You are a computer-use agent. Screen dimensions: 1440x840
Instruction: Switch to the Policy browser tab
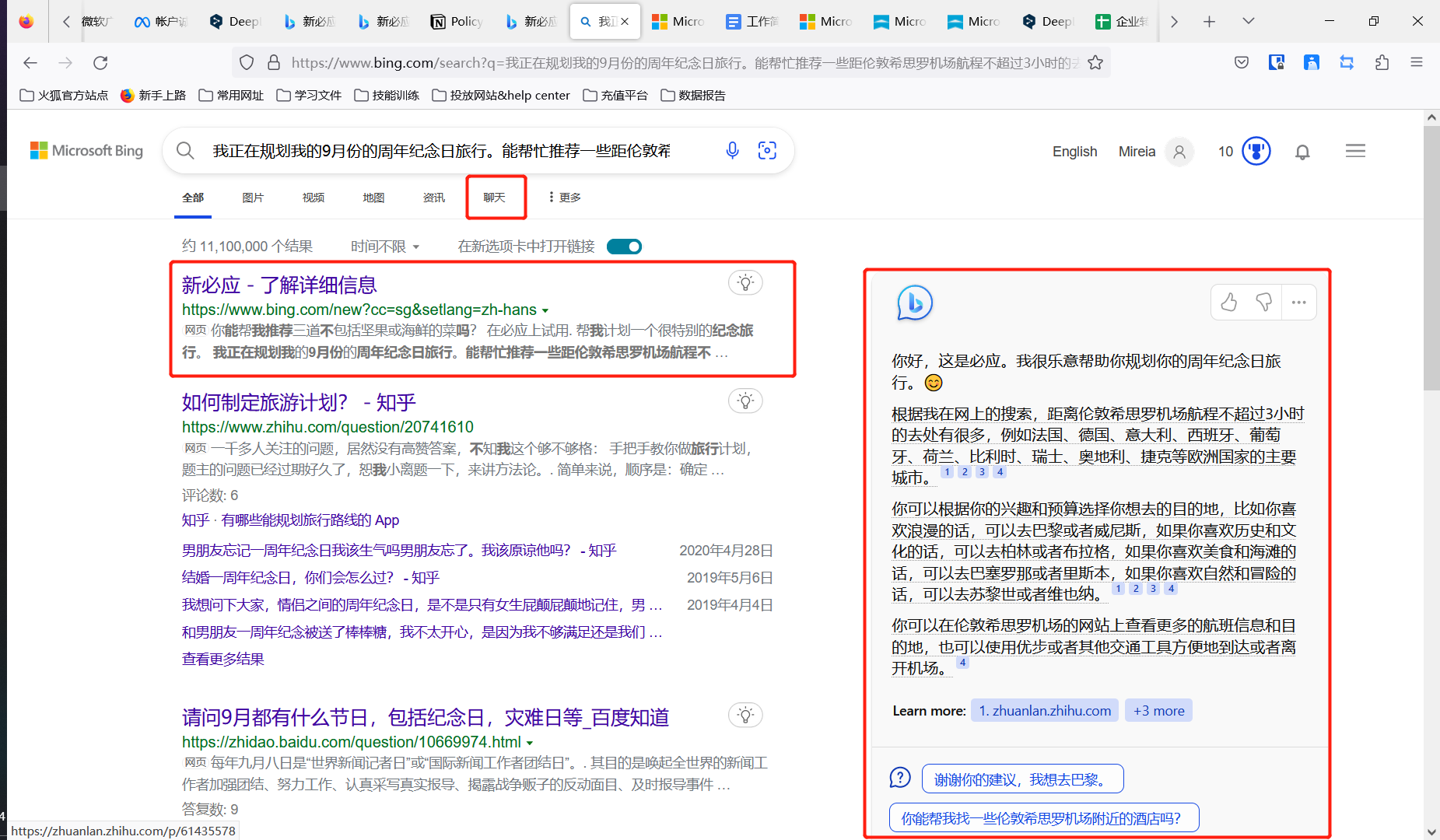click(457, 22)
